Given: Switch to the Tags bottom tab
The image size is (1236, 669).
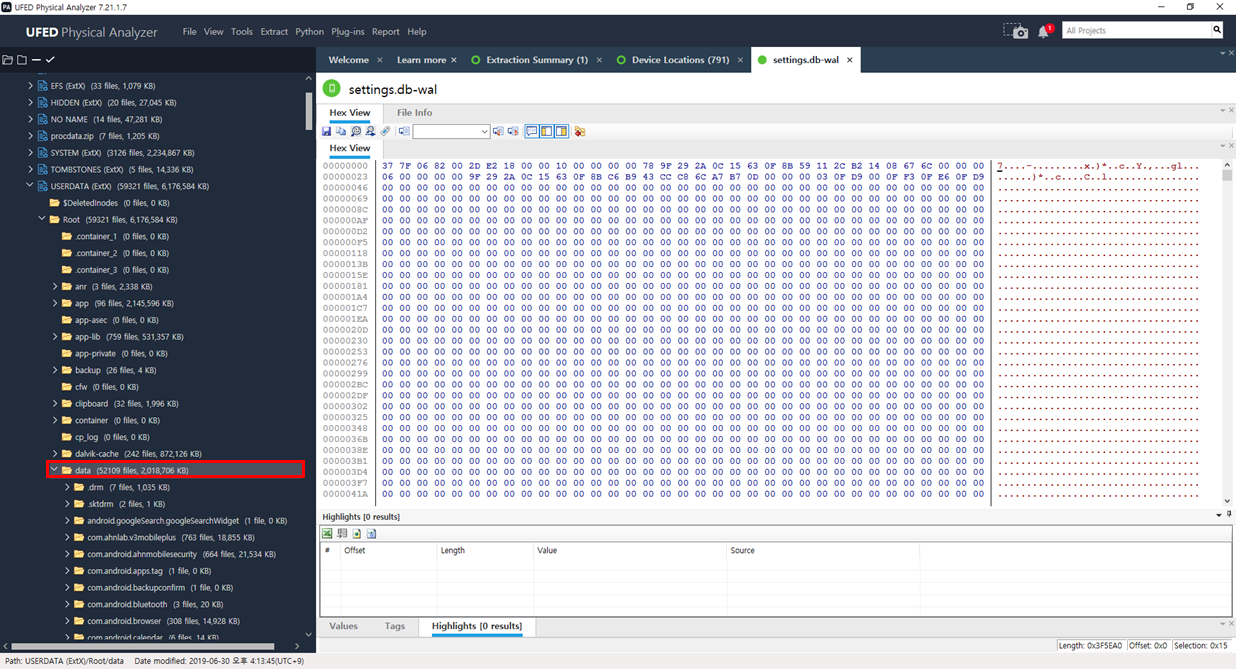Looking at the screenshot, I should [395, 626].
